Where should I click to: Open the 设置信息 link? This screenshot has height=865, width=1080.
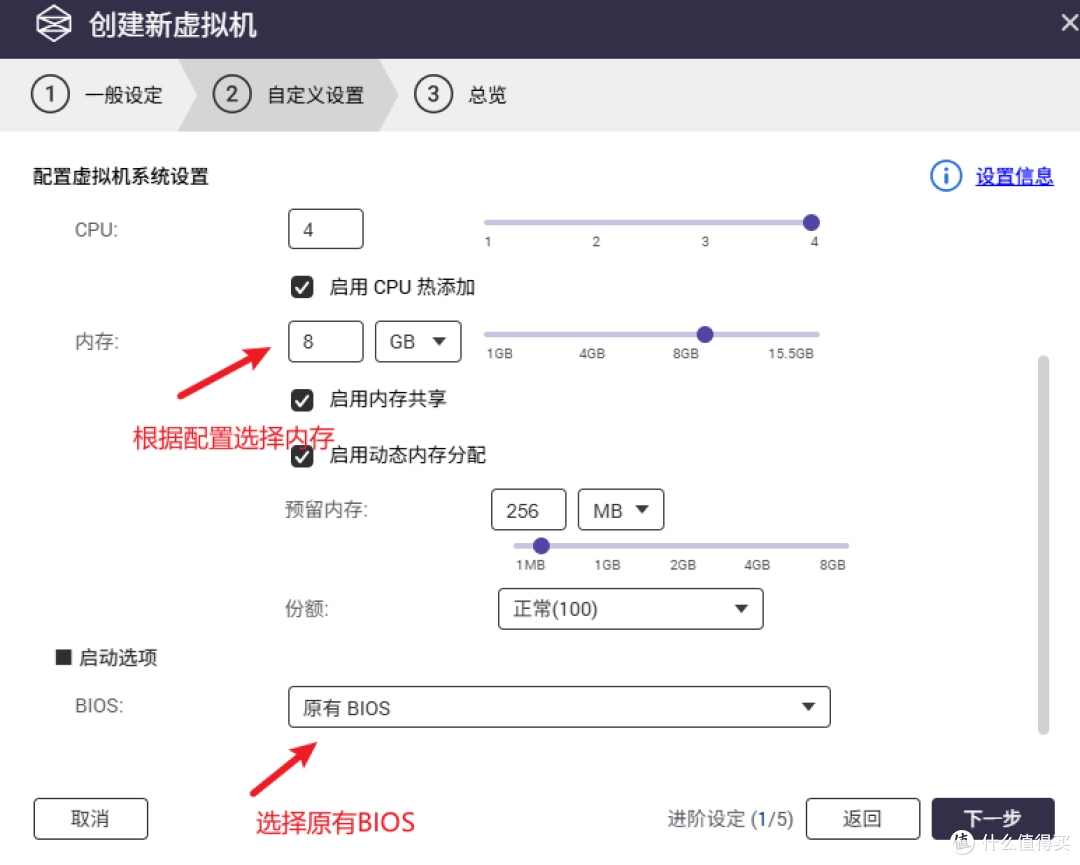click(x=1014, y=176)
